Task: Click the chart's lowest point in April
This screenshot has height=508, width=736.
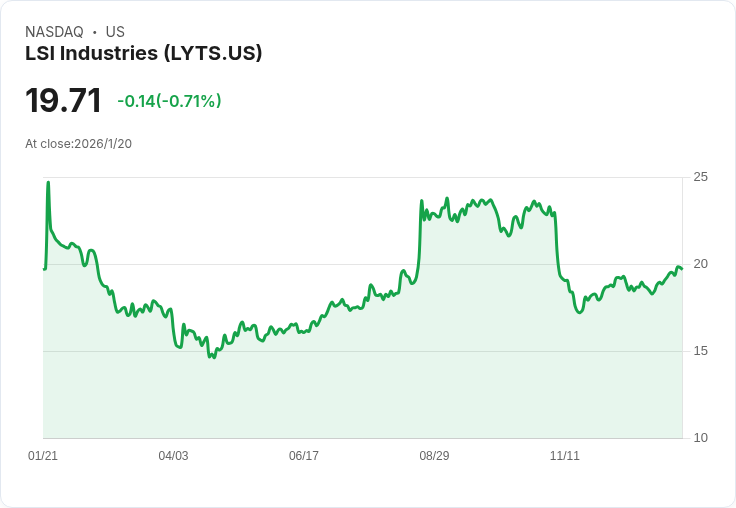Action: pos(213,357)
